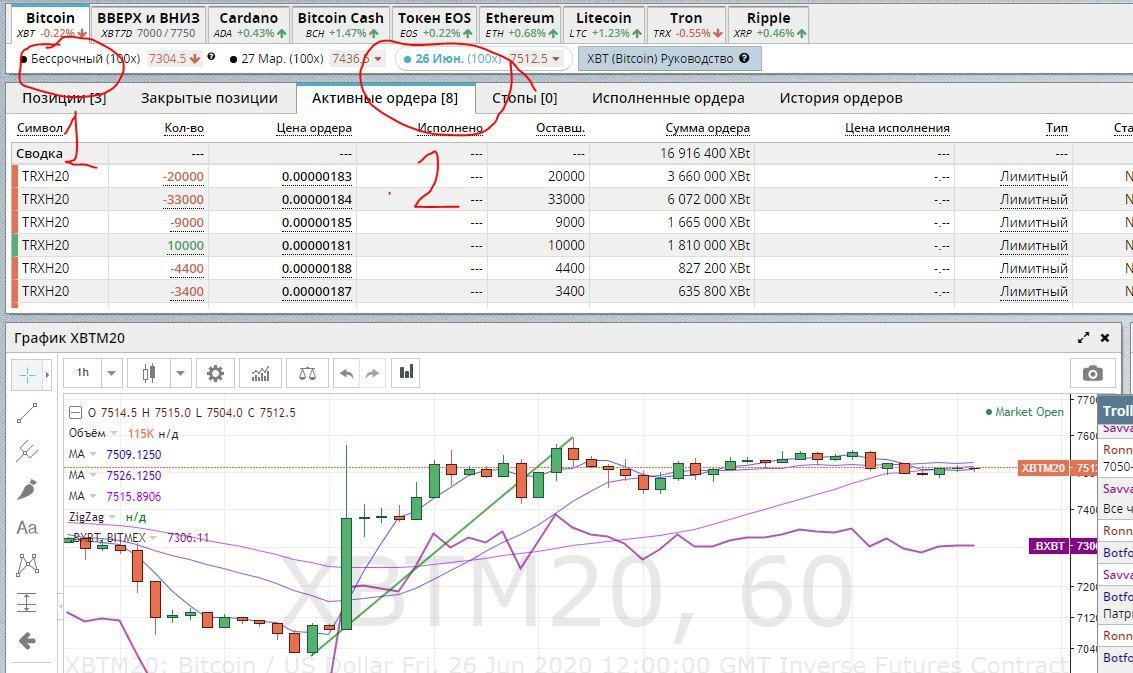Screen dimensions: 1133x673
Task: Select the trend line drawing tool
Action: 27,413
